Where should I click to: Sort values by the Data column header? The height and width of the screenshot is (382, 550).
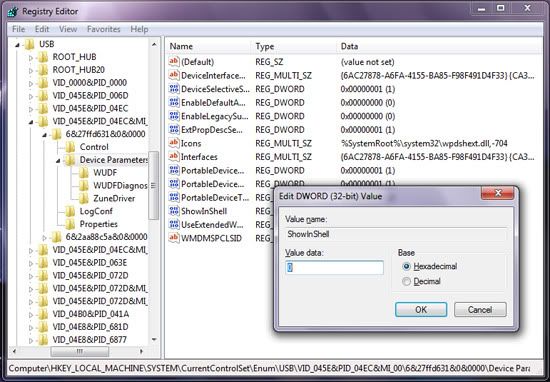pyautogui.click(x=439, y=46)
